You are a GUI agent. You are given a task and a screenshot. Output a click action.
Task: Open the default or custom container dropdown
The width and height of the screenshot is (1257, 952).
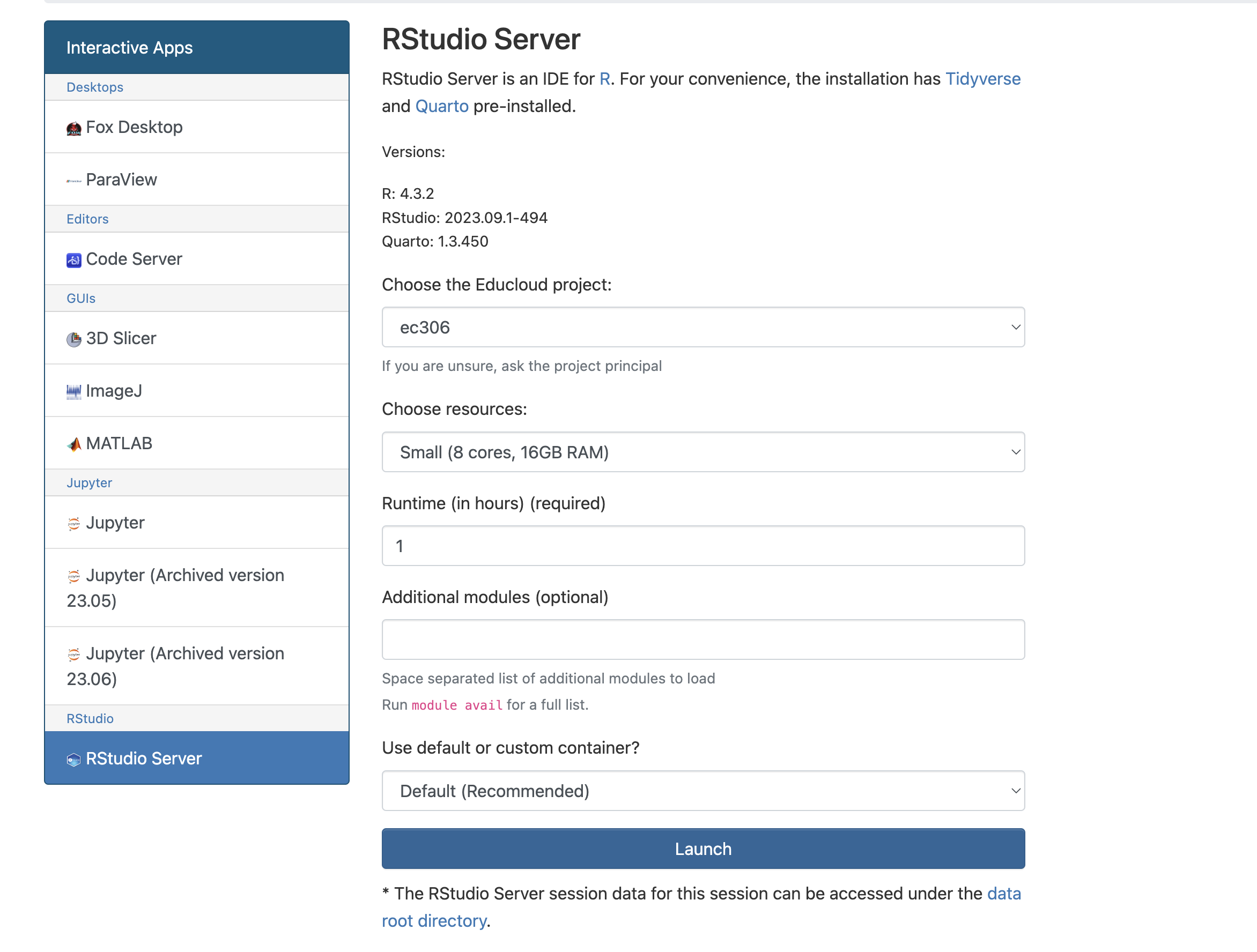tap(703, 791)
